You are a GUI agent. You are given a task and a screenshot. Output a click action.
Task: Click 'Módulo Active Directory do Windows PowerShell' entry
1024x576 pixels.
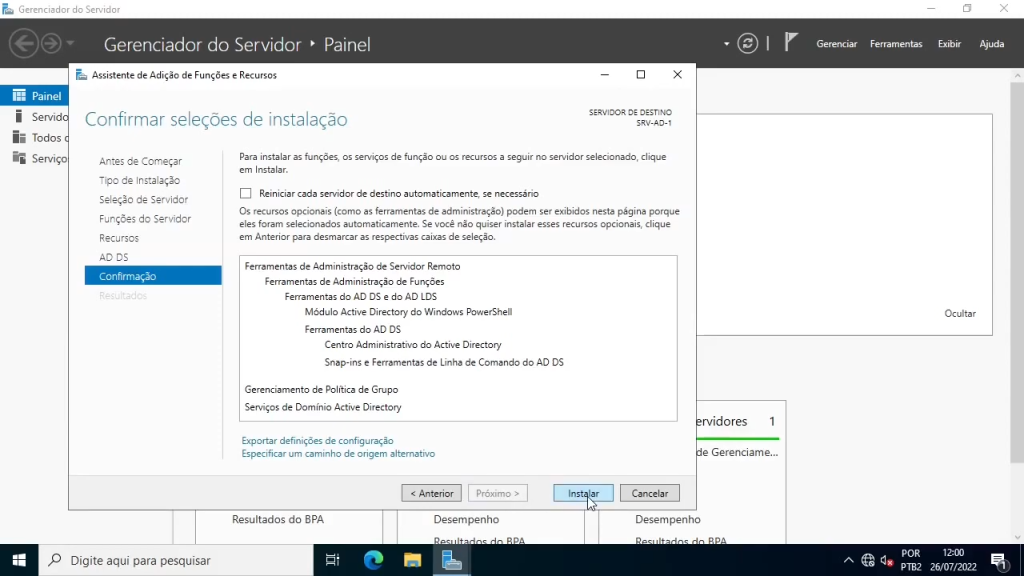[x=408, y=312]
